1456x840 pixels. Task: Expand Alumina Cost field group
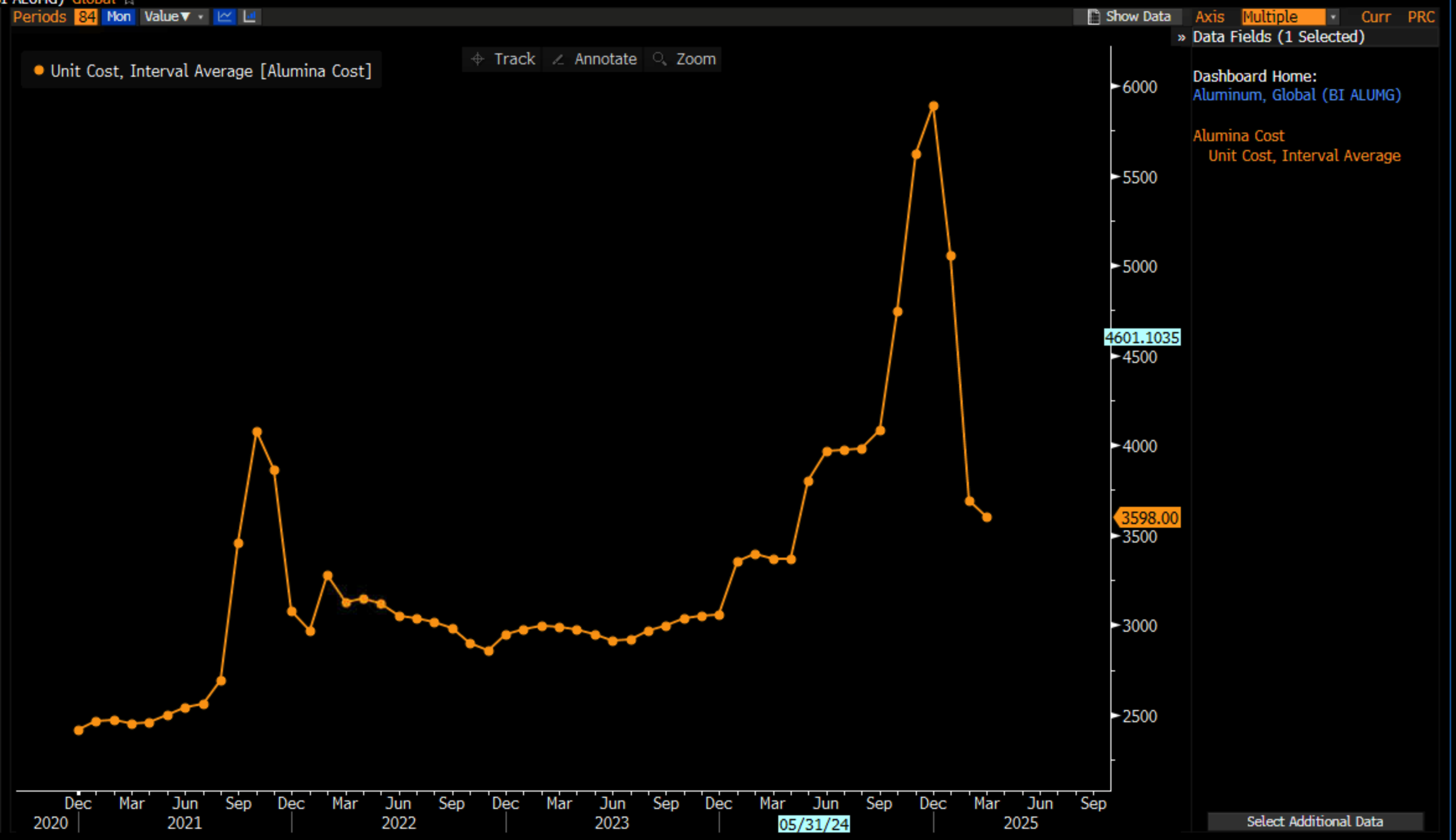click(1238, 136)
